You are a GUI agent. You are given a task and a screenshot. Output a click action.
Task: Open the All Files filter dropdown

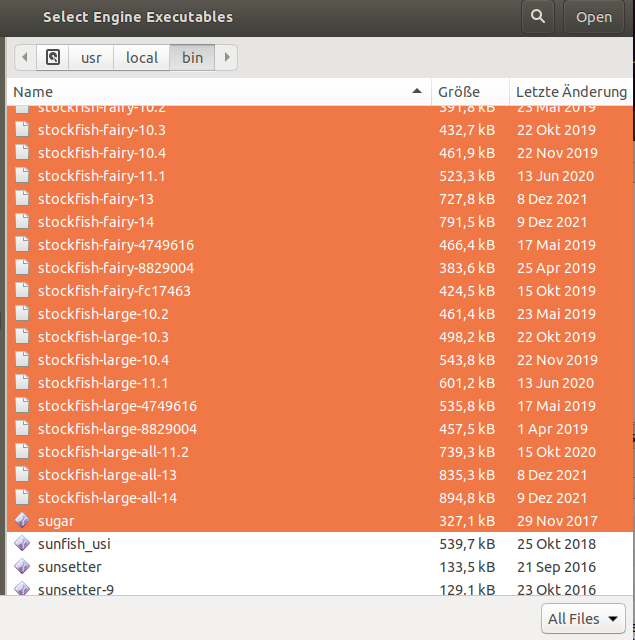coord(583,618)
